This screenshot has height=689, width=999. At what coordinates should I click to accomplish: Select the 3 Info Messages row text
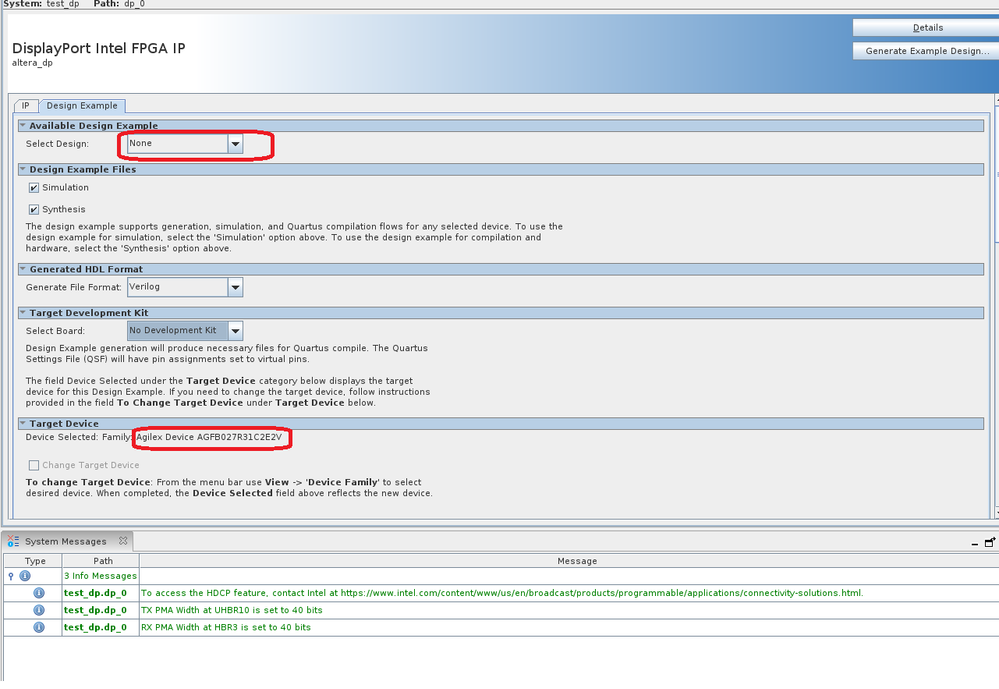[100, 576]
